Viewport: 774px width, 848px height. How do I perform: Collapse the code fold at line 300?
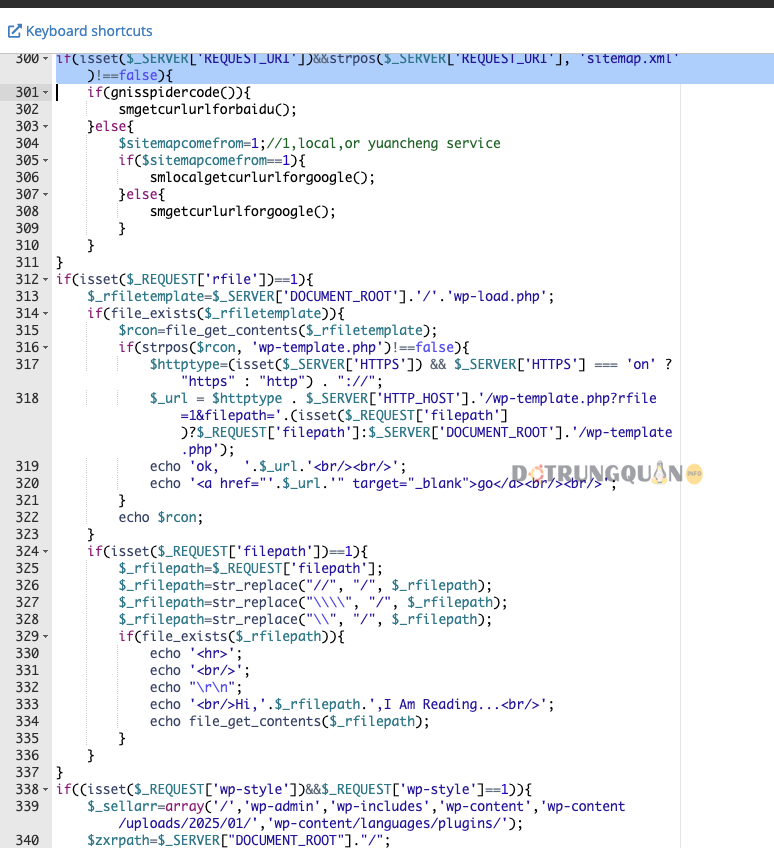45,58
